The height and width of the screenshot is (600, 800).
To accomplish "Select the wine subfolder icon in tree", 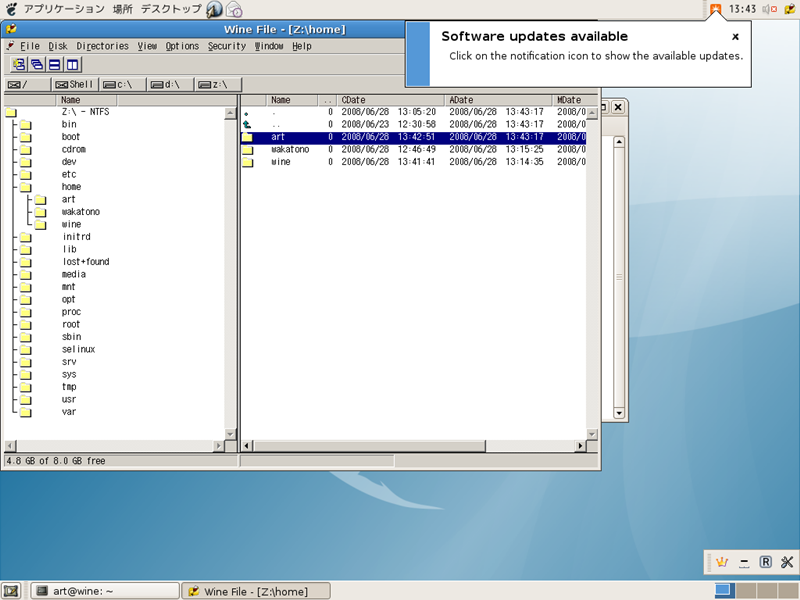I will tap(40, 224).
